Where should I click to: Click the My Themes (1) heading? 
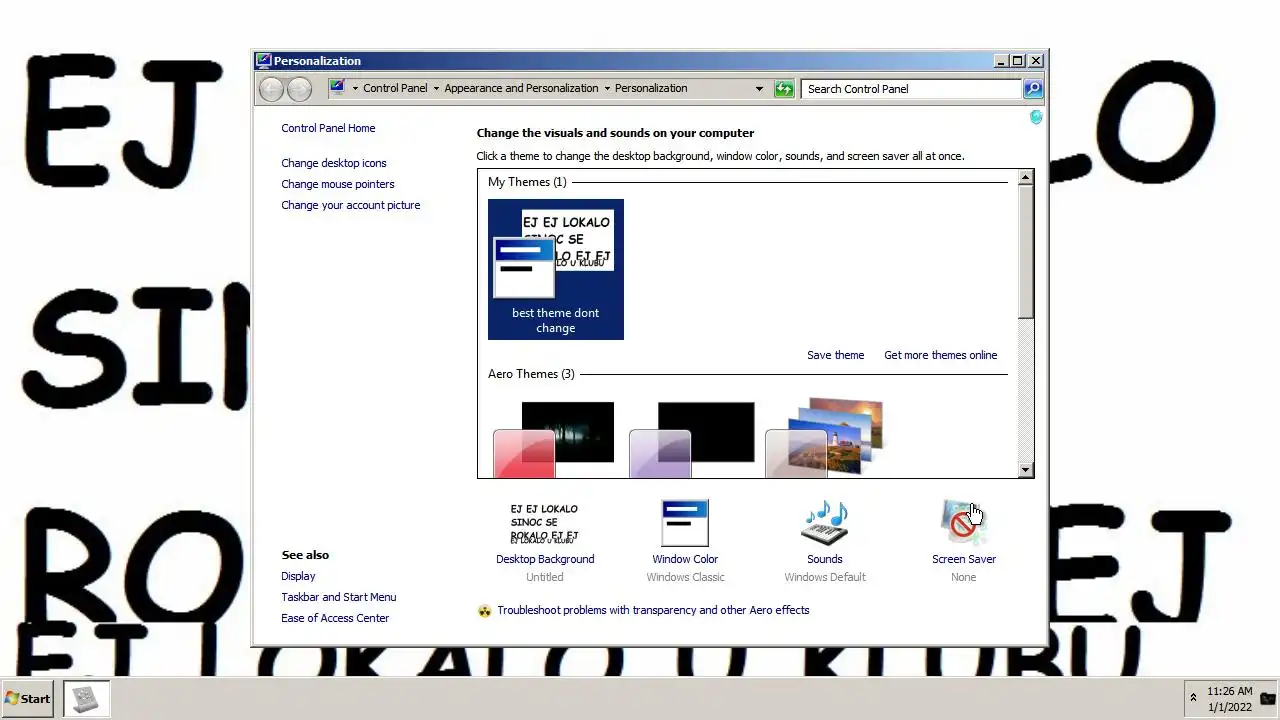(527, 182)
